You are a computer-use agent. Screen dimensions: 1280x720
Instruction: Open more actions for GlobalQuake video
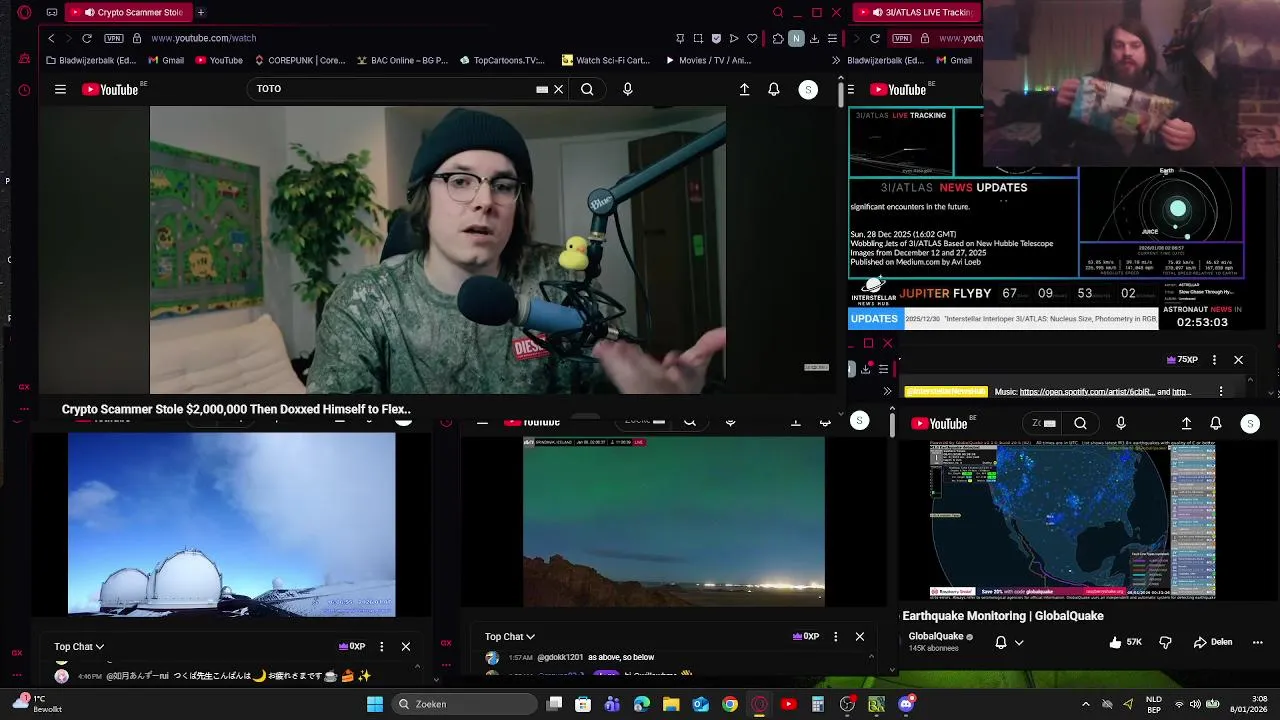[1258, 642]
